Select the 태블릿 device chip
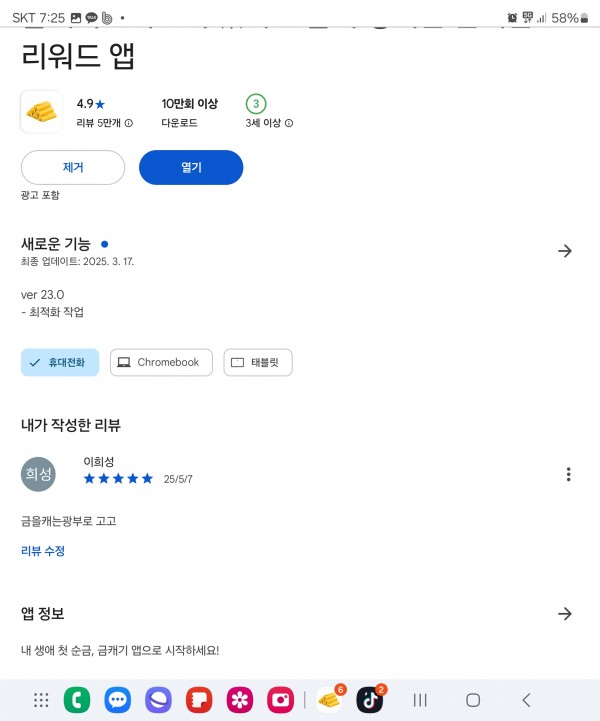The width and height of the screenshot is (600, 721). click(x=258, y=362)
